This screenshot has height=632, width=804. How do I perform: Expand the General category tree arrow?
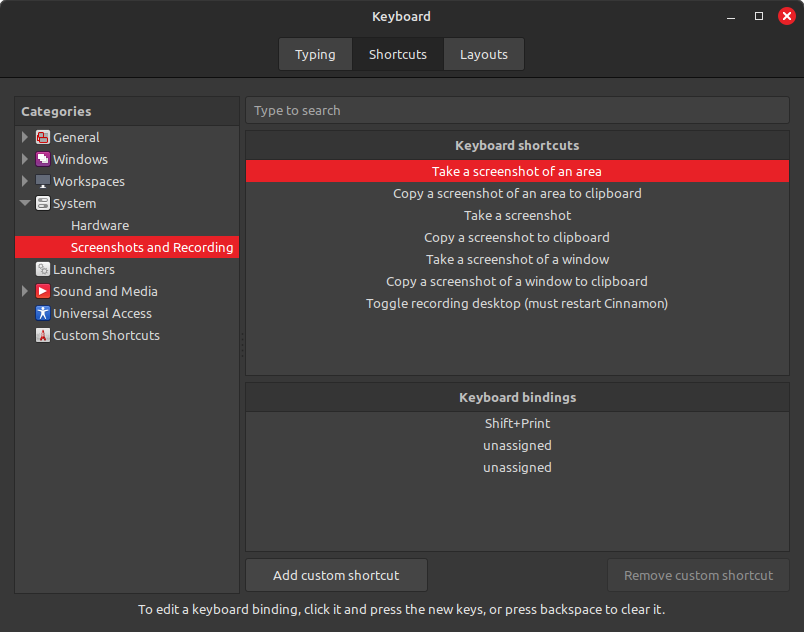point(25,138)
